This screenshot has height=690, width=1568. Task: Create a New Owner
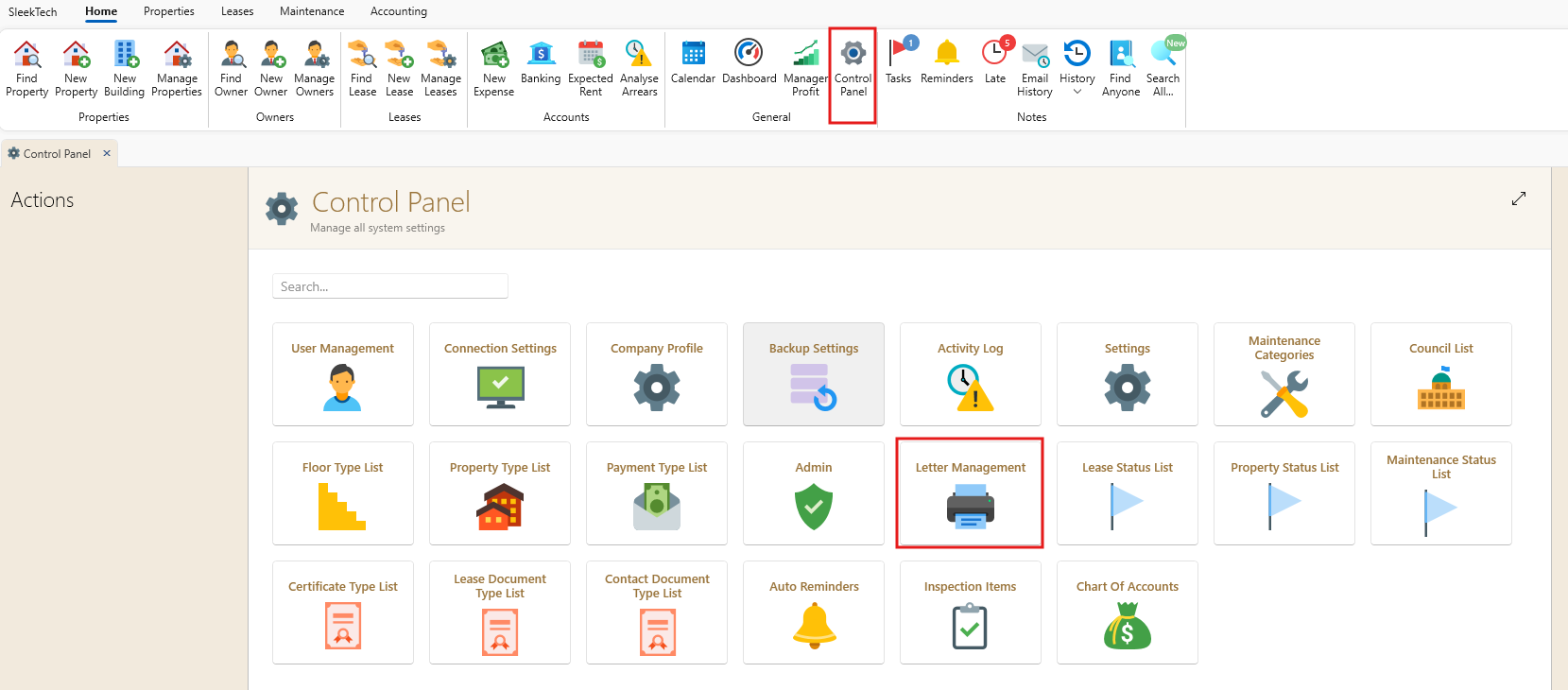tap(271, 69)
